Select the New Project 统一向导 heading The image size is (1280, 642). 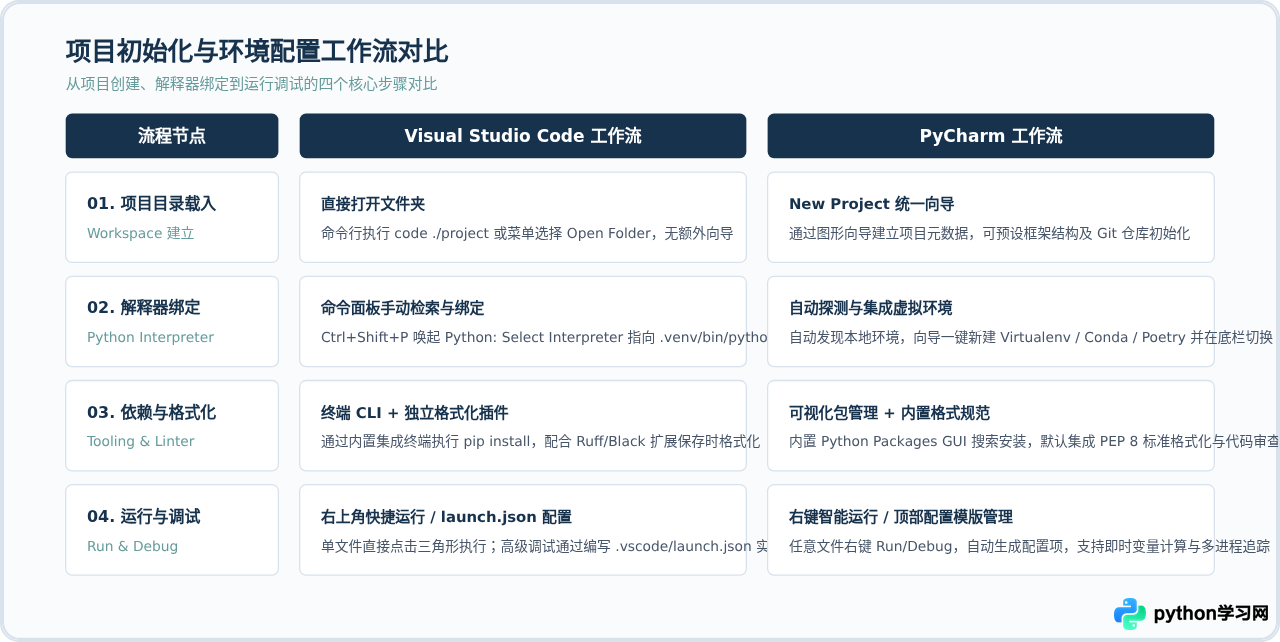point(872,203)
